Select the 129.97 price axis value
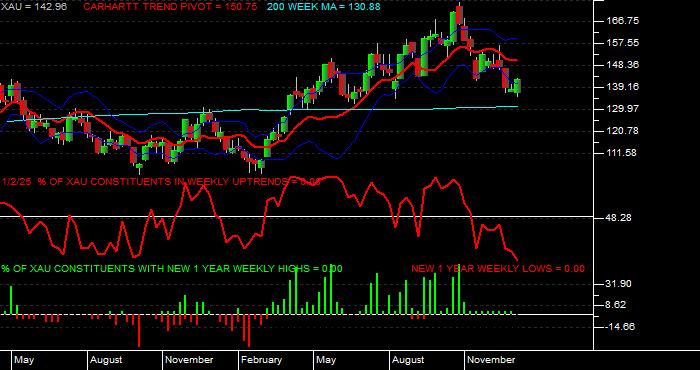700x370 pixels. point(623,109)
